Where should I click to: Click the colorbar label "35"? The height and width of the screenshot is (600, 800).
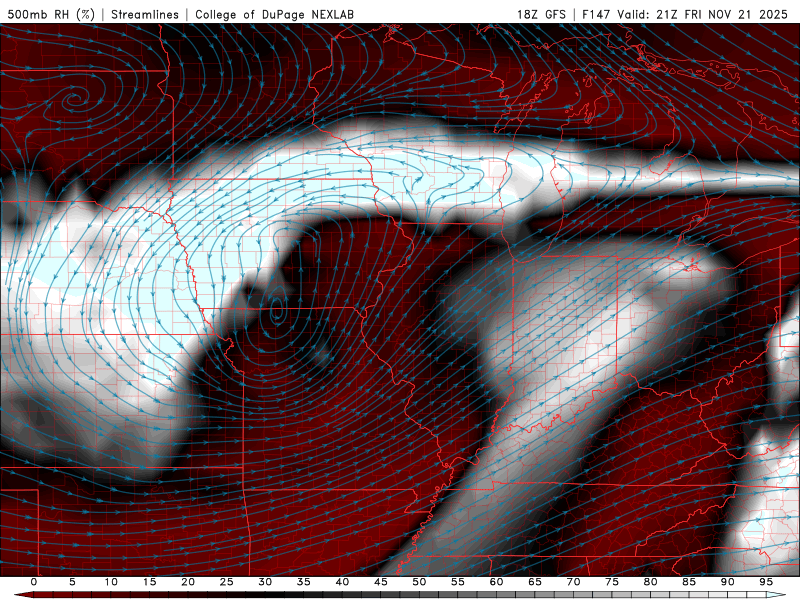click(x=304, y=582)
